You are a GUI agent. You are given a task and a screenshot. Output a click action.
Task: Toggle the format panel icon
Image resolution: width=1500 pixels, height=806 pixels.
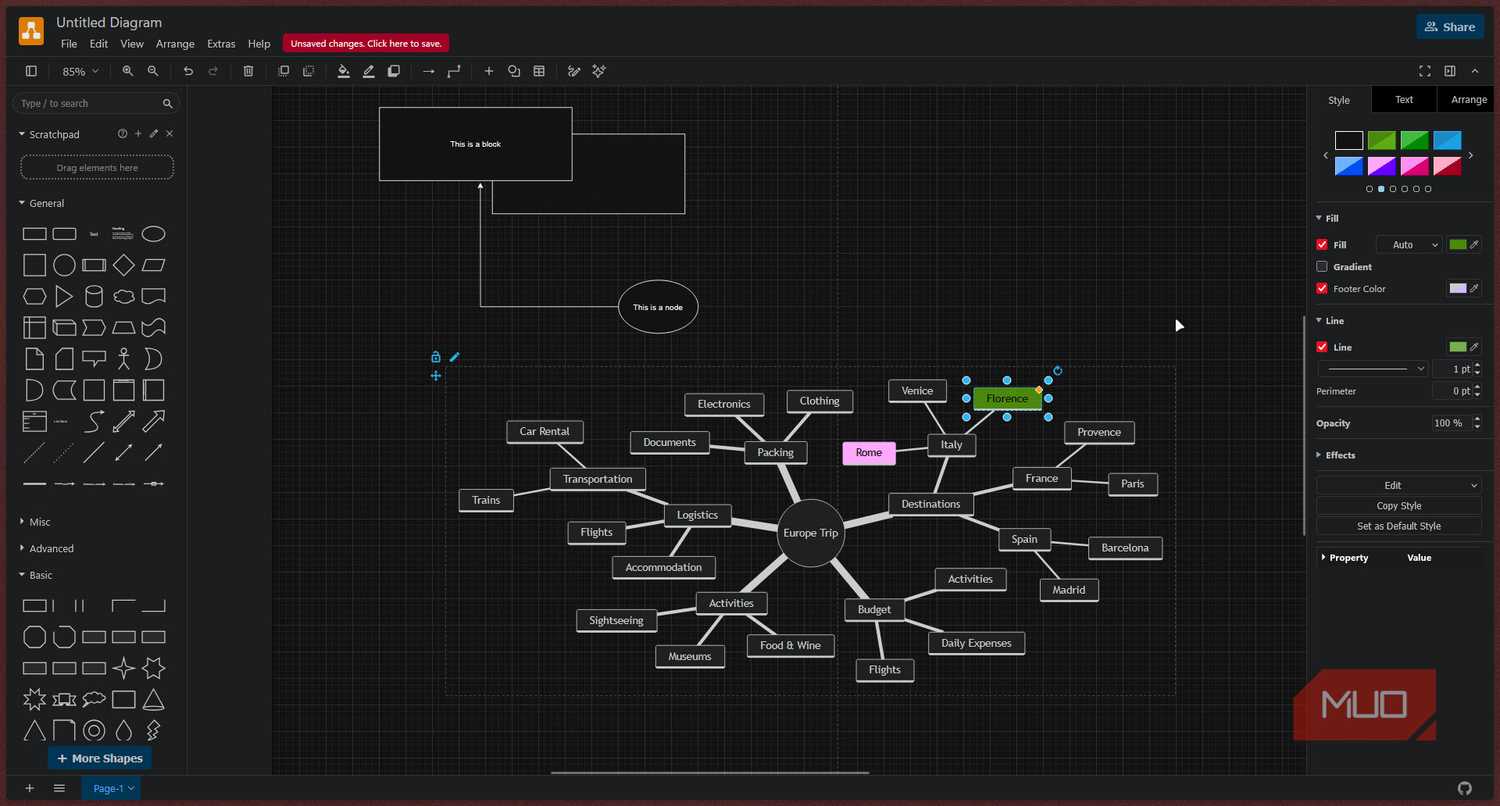[1450, 71]
